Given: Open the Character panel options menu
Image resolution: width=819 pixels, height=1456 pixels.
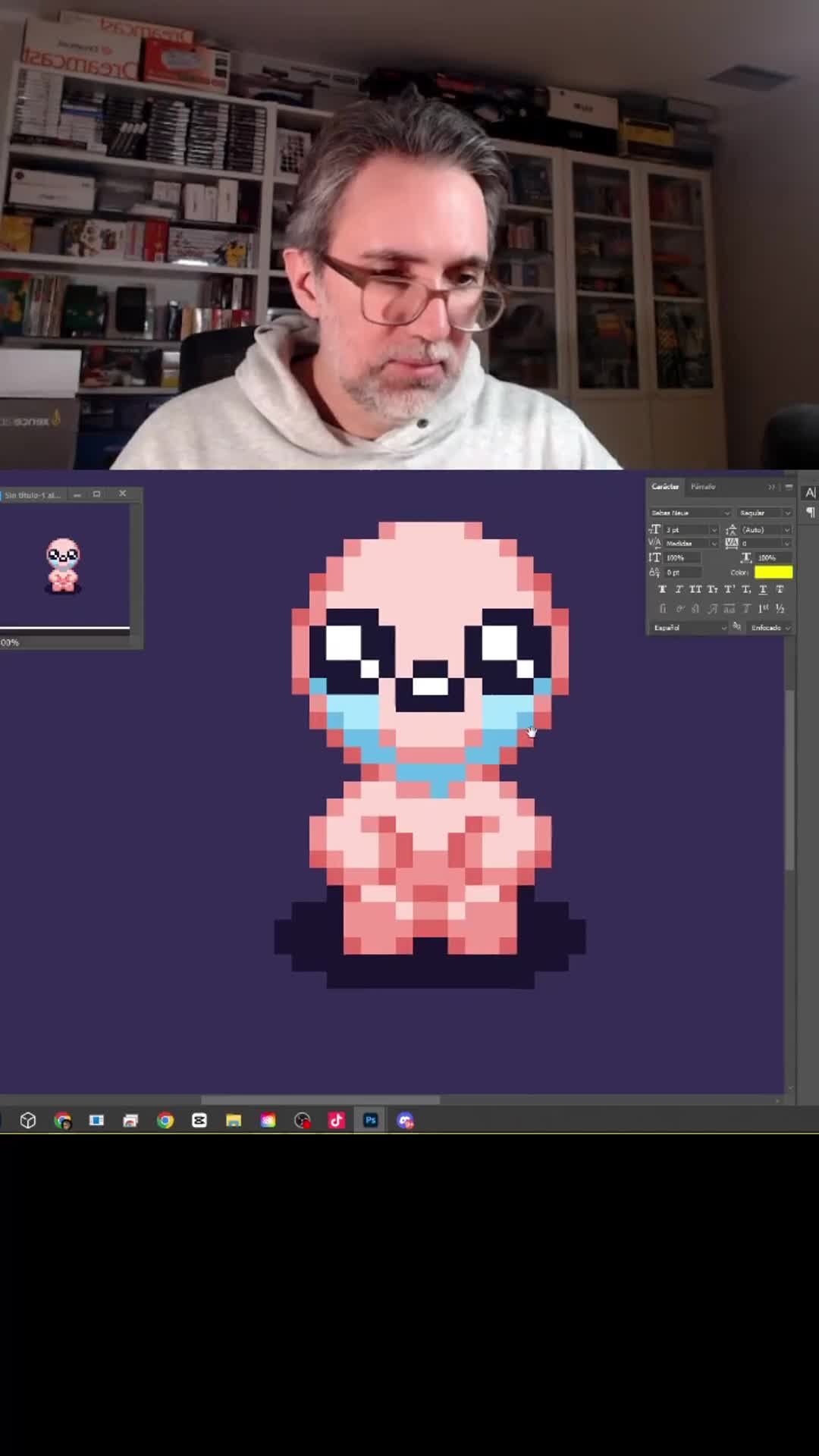Looking at the screenshot, I should point(789,487).
